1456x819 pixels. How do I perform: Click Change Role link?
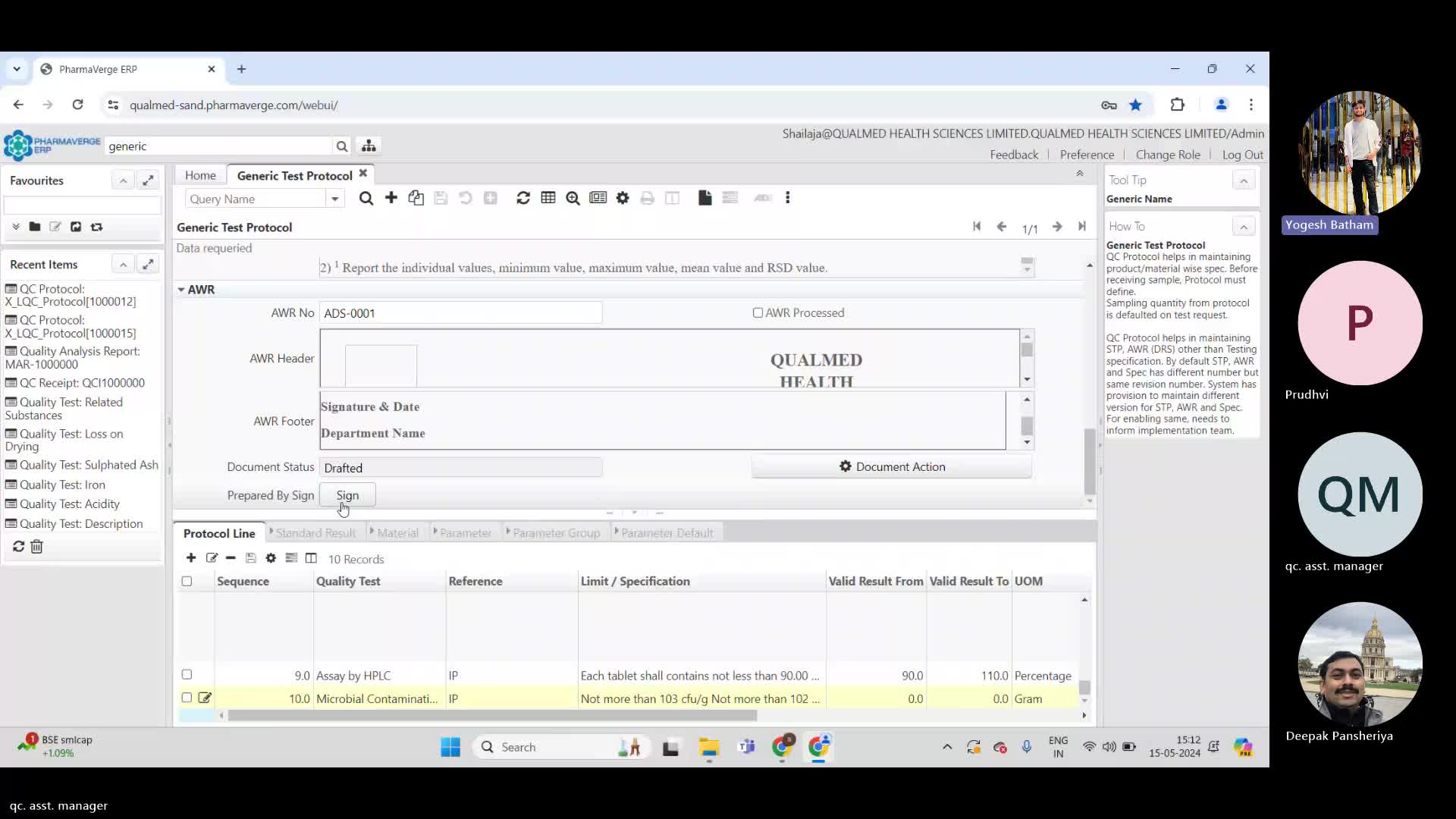click(1168, 155)
